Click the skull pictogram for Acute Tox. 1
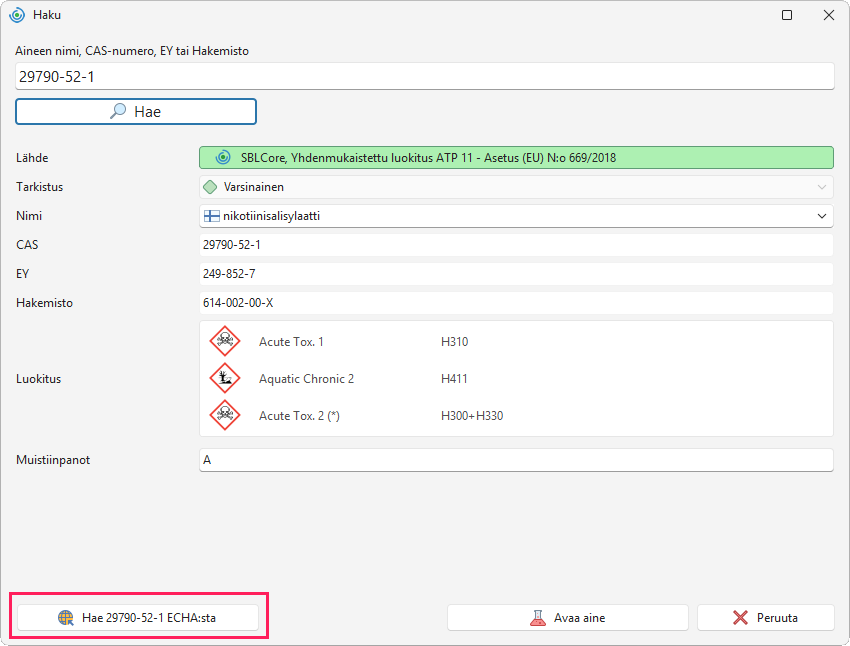Viewport: 850px width, 646px height. pos(225,341)
